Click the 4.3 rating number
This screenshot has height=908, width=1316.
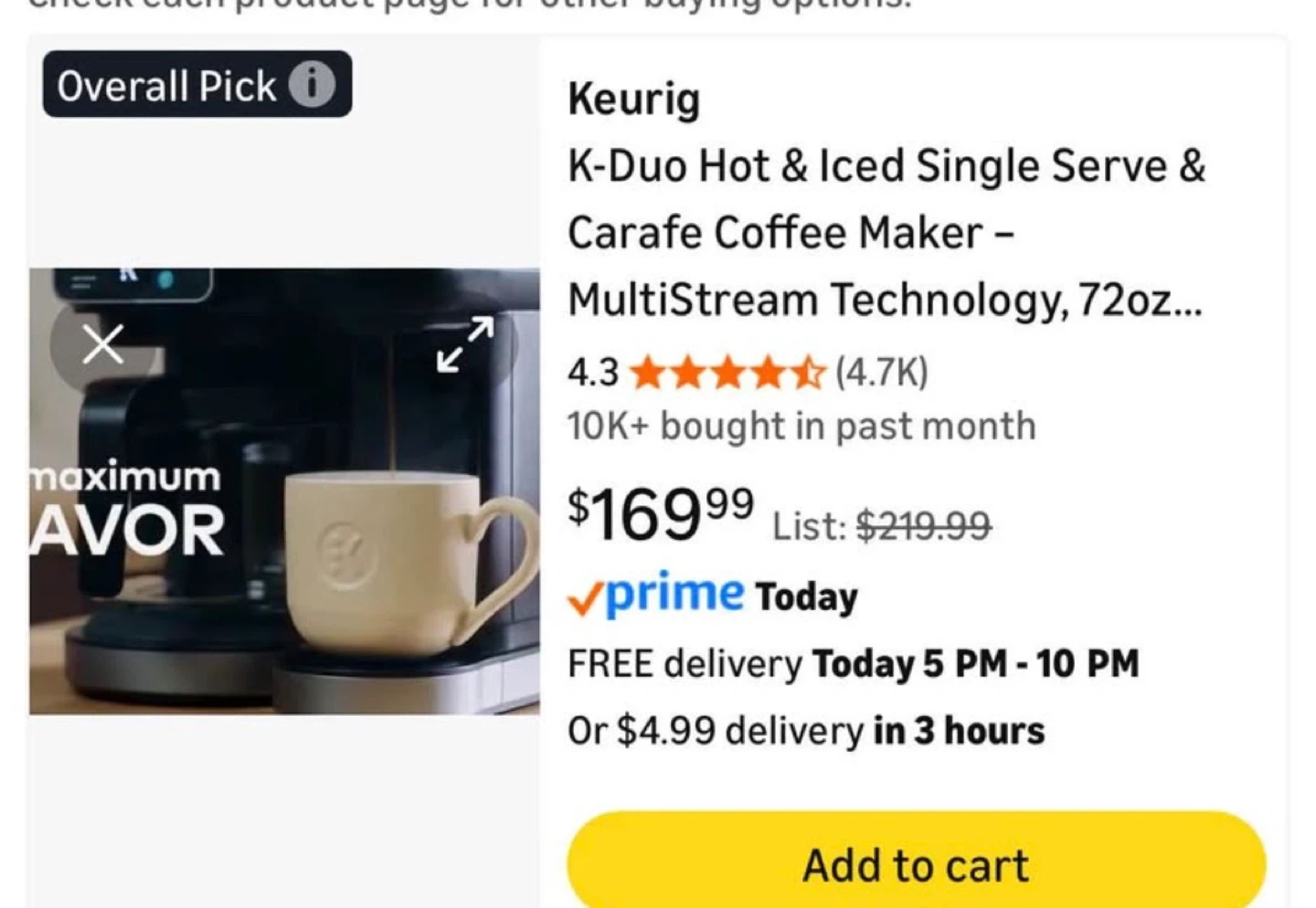[x=593, y=373]
